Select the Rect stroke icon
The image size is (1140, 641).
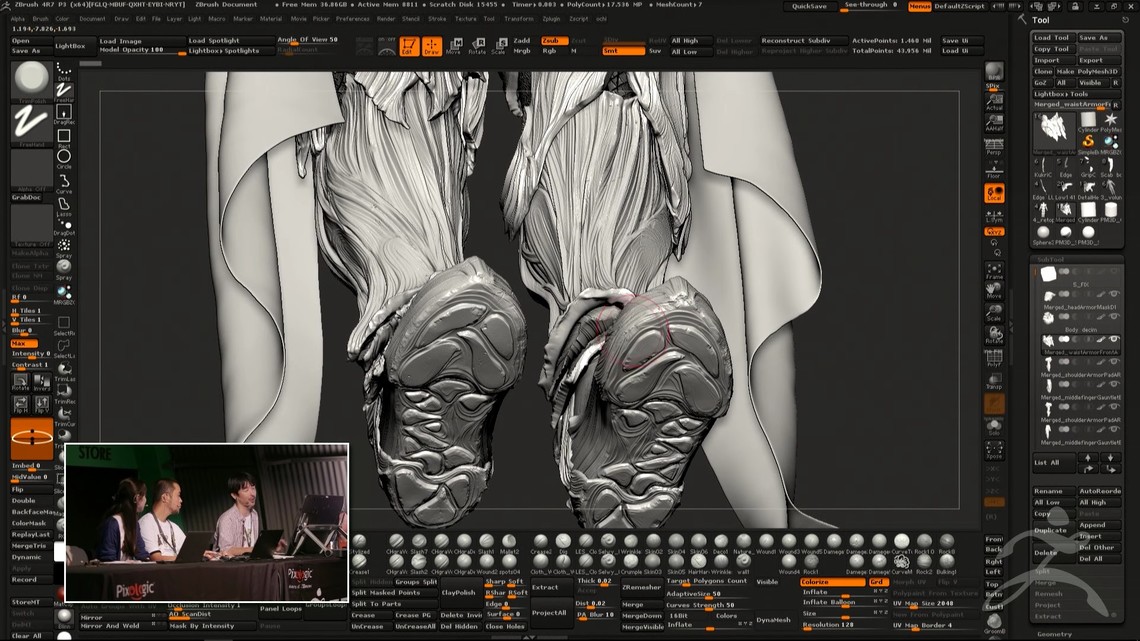click(64, 137)
